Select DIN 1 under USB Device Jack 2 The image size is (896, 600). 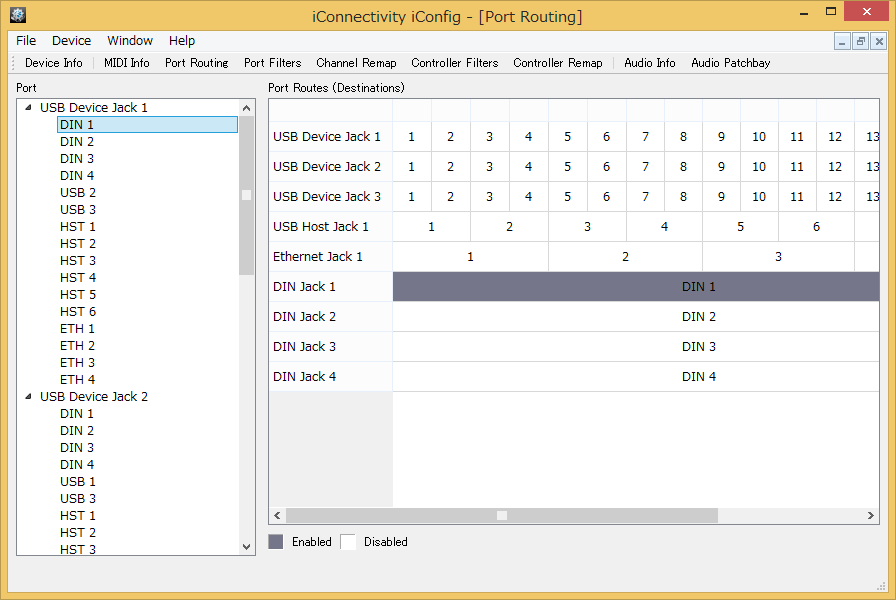(x=77, y=414)
